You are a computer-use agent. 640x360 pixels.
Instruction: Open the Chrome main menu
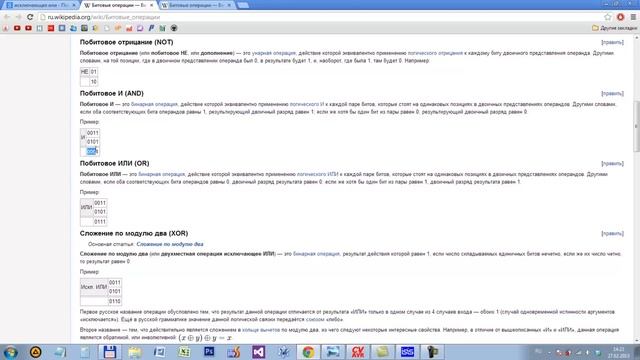(x=633, y=17)
